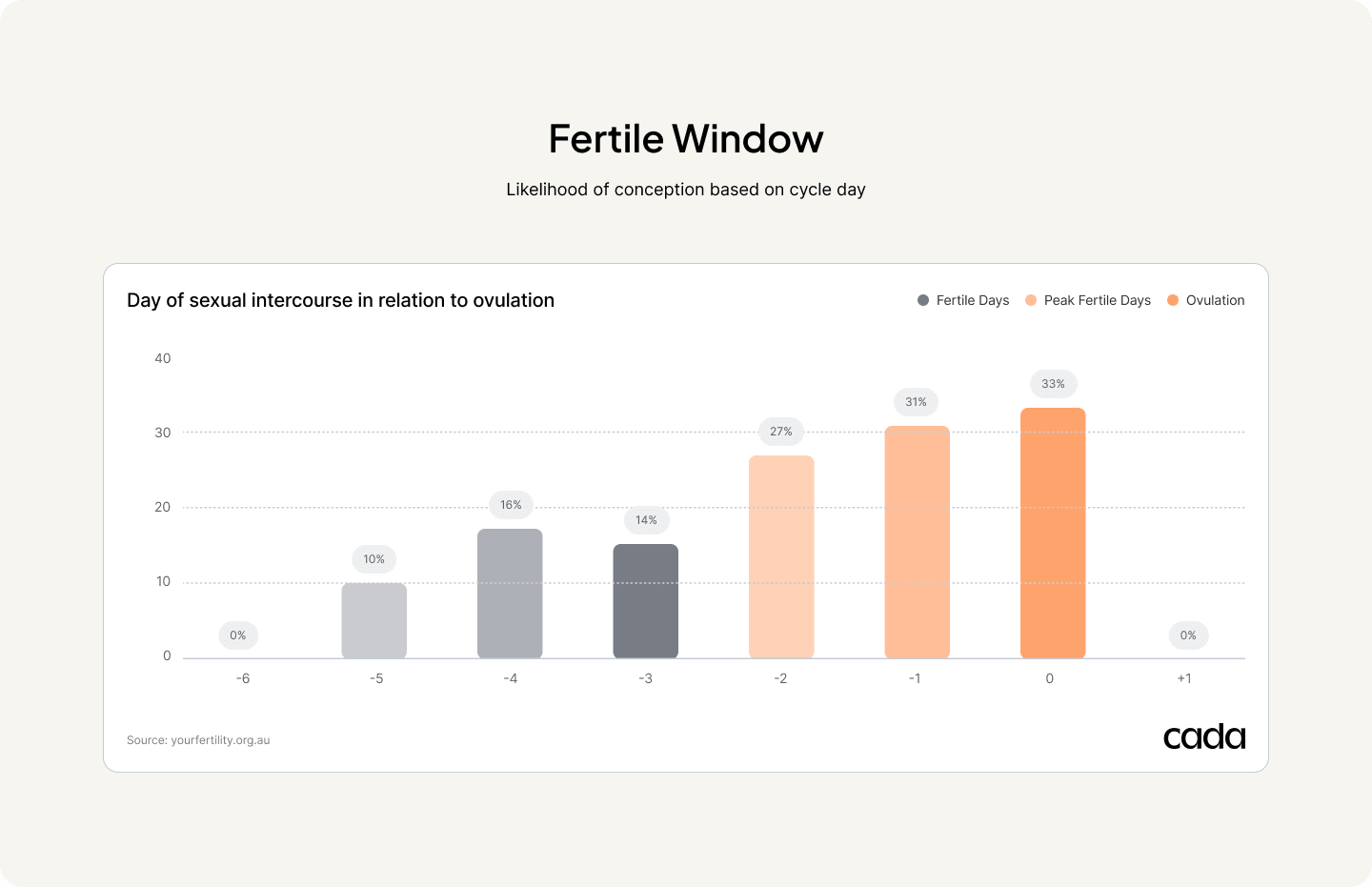Click the Peak Fertile Days legend dot
The image size is (1372, 887).
(1031, 300)
